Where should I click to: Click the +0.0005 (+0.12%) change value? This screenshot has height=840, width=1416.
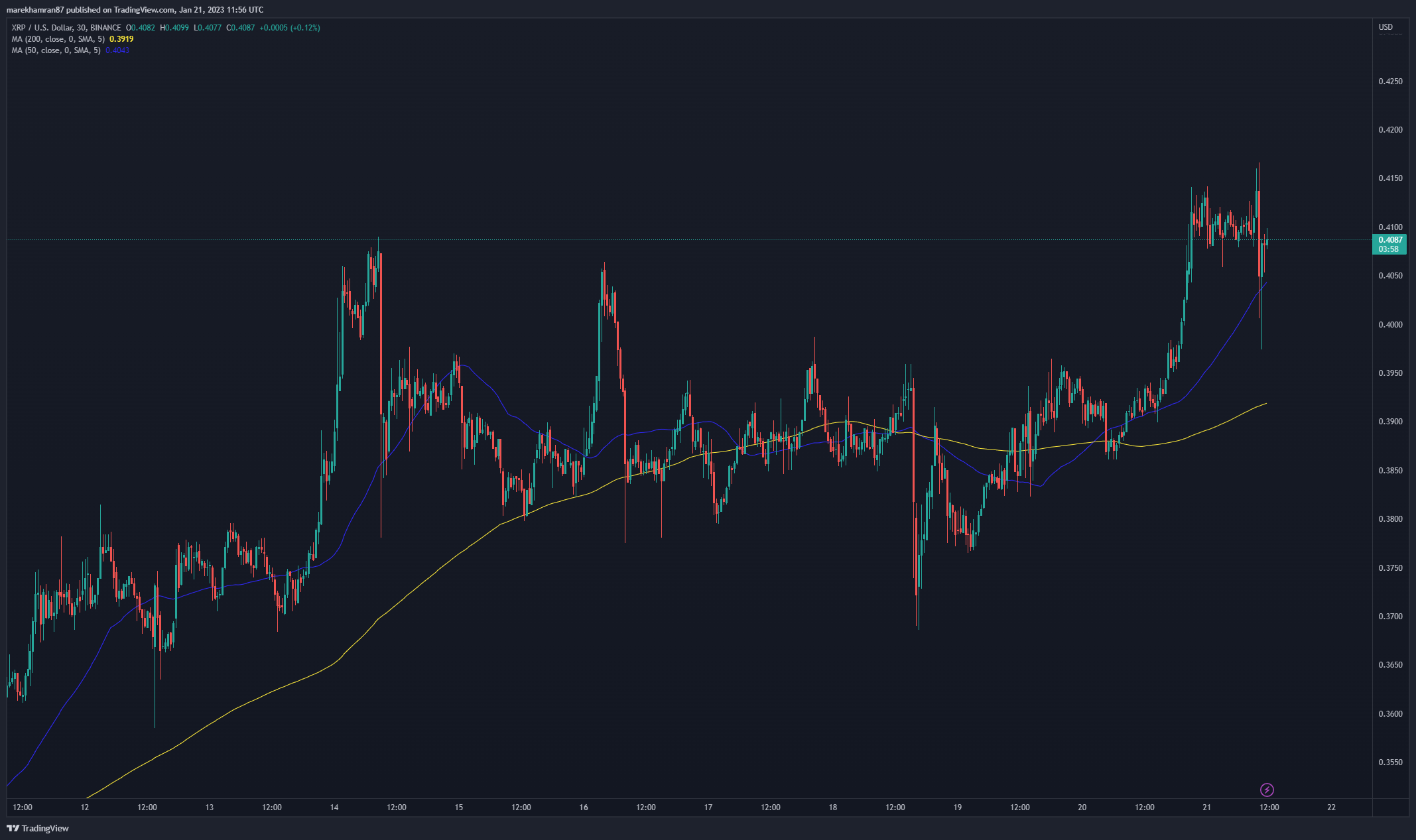click(289, 28)
